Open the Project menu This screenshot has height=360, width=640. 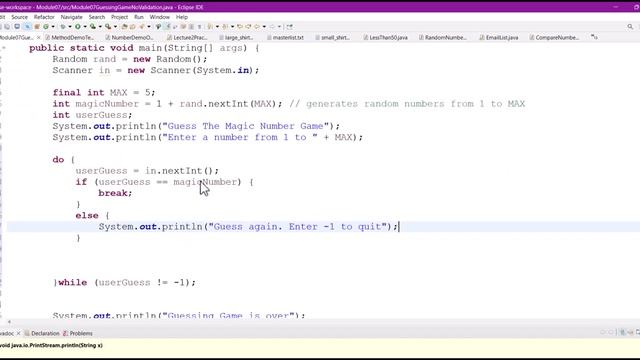click(119, 17)
